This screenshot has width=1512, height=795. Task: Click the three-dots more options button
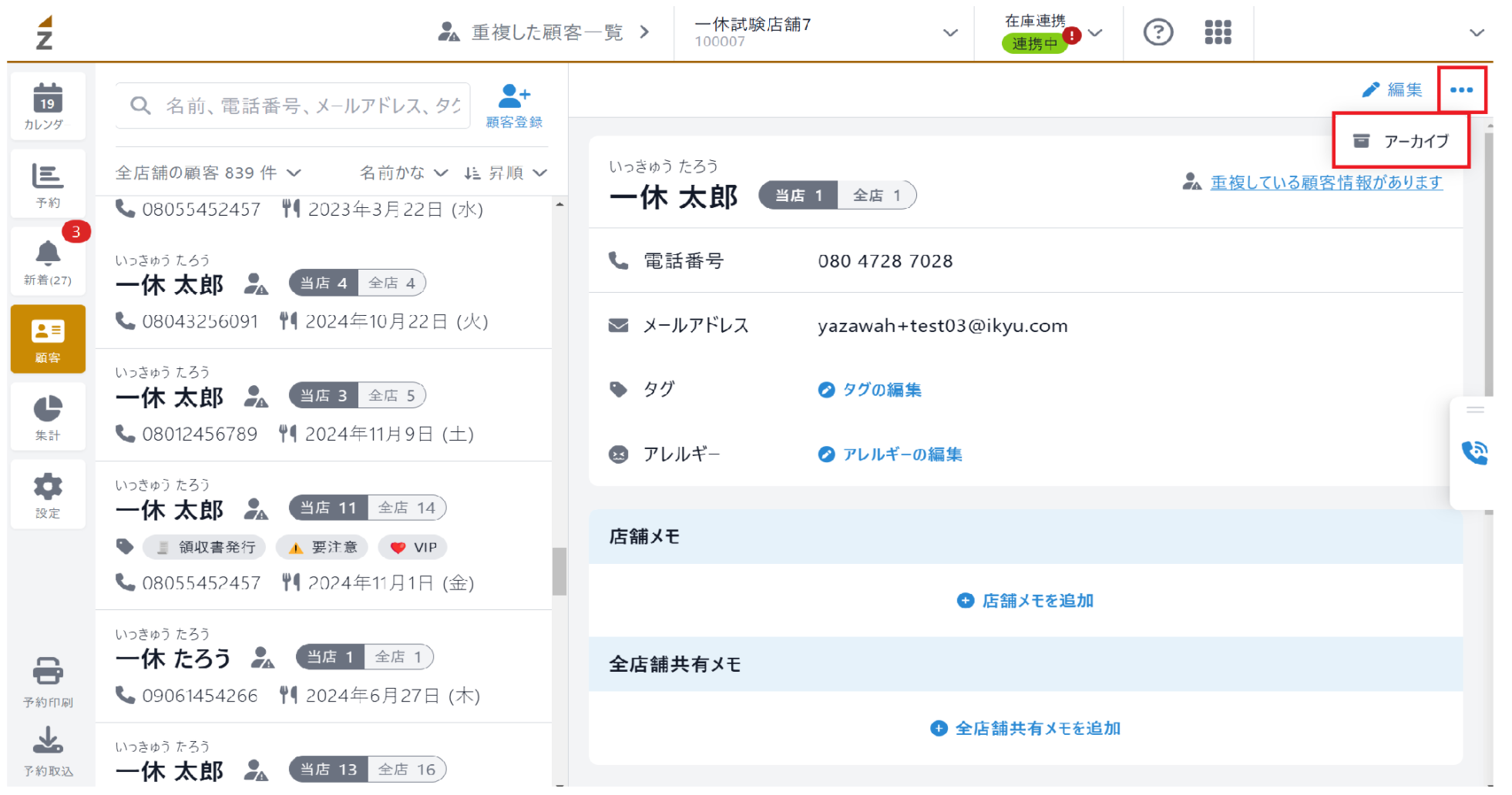(x=1461, y=90)
